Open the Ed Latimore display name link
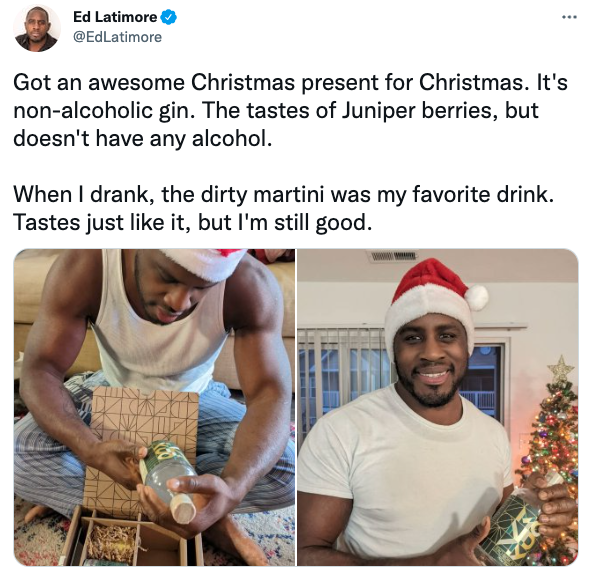590x576 pixels. [115, 17]
